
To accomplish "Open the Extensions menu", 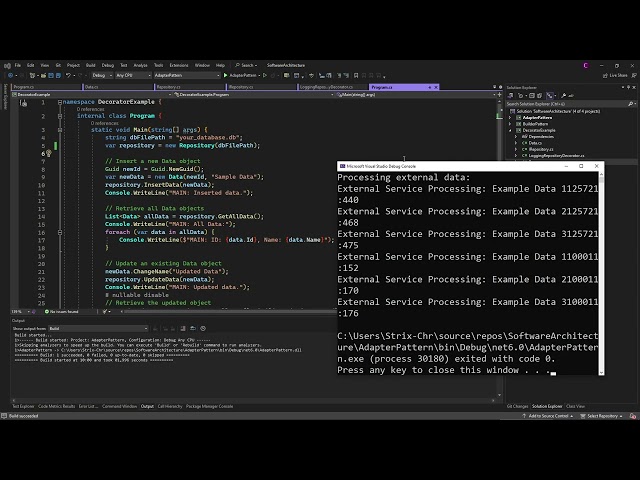I will 179,65.
